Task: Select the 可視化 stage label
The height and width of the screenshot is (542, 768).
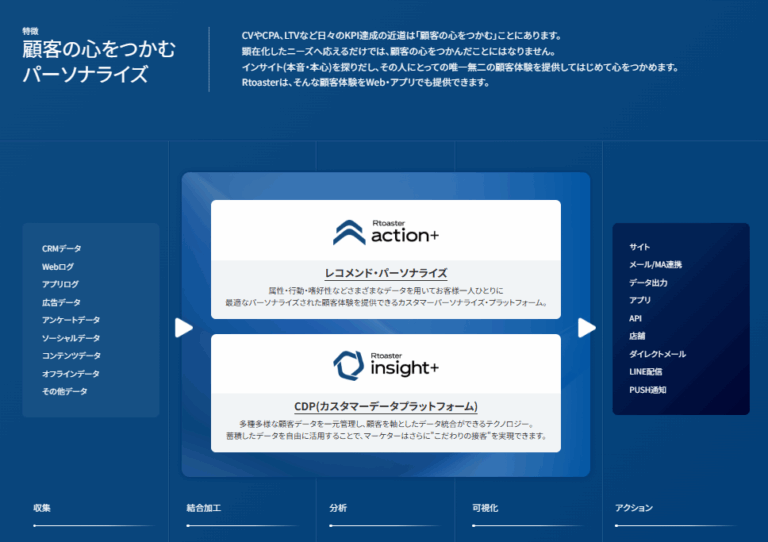Action: (485, 508)
